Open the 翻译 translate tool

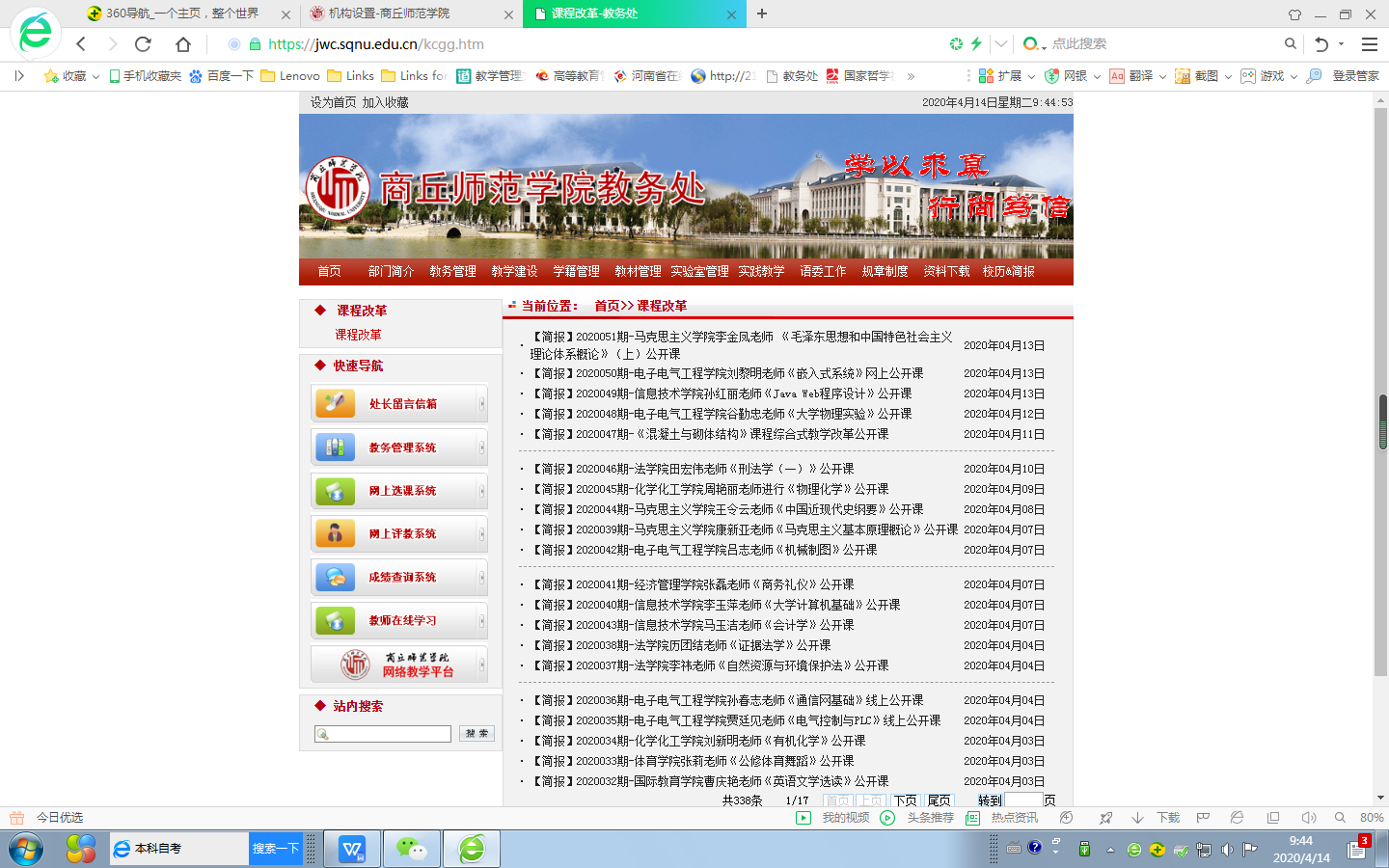tap(1116, 75)
